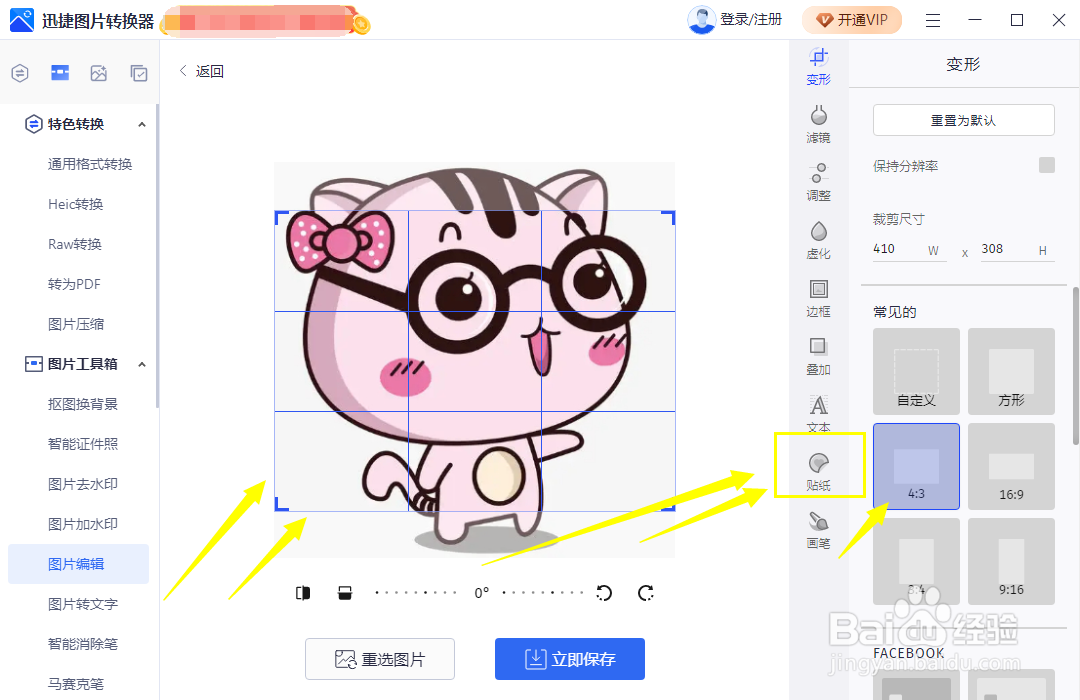Select the 16:9 crop preset
The image size is (1080, 700).
[1011, 466]
